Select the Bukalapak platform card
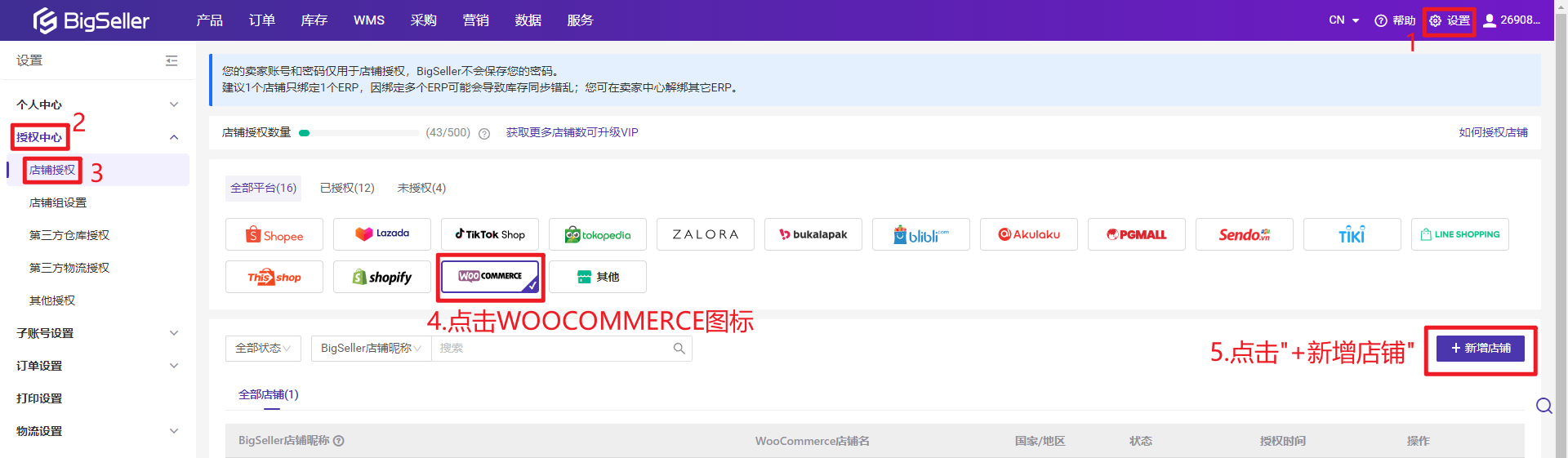1568x458 pixels. pyautogui.click(x=813, y=234)
